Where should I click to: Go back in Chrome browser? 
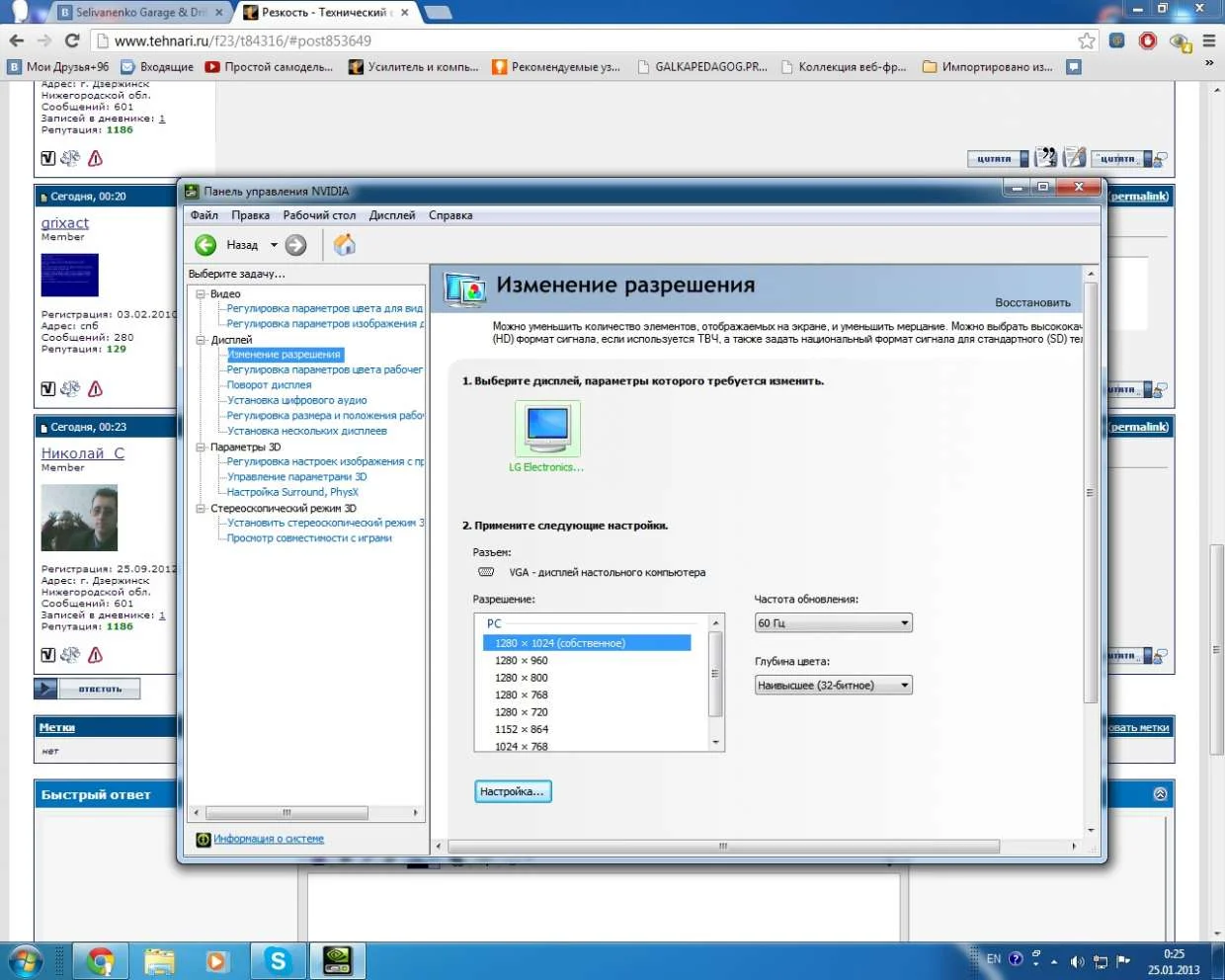click(x=16, y=41)
